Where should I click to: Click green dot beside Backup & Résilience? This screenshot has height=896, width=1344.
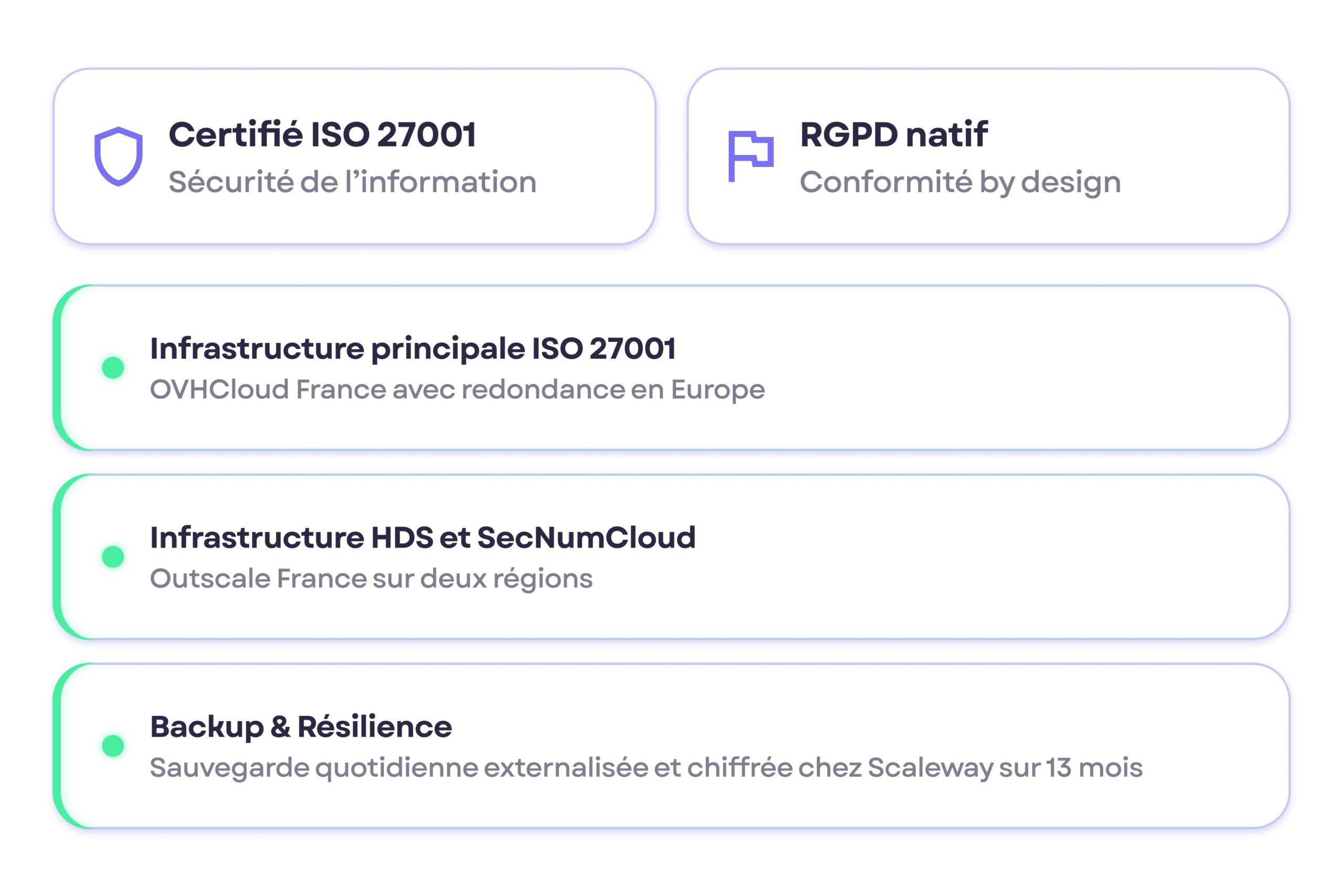coord(113,746)
